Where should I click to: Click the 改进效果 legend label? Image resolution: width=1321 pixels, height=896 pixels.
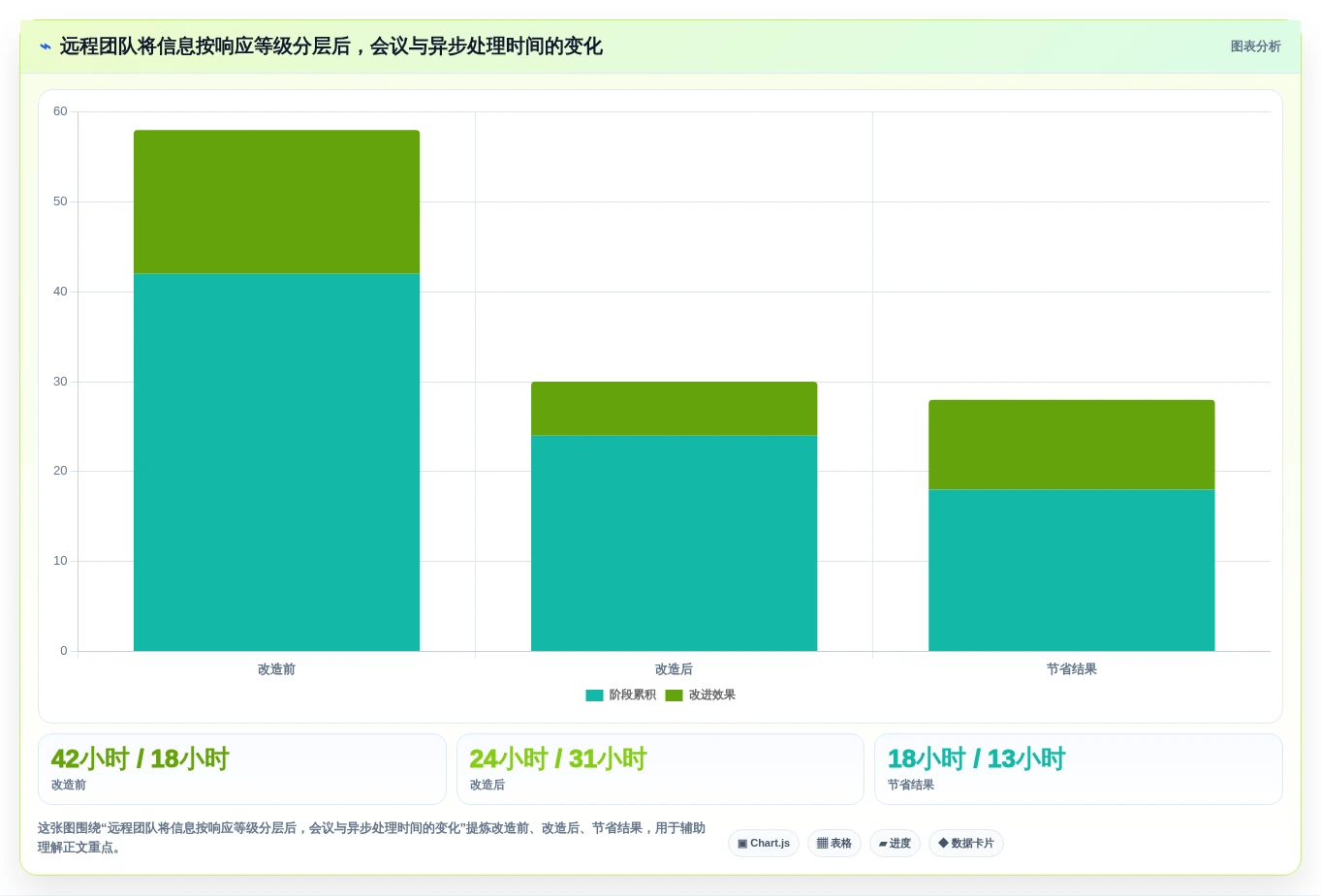click(711, 695)
